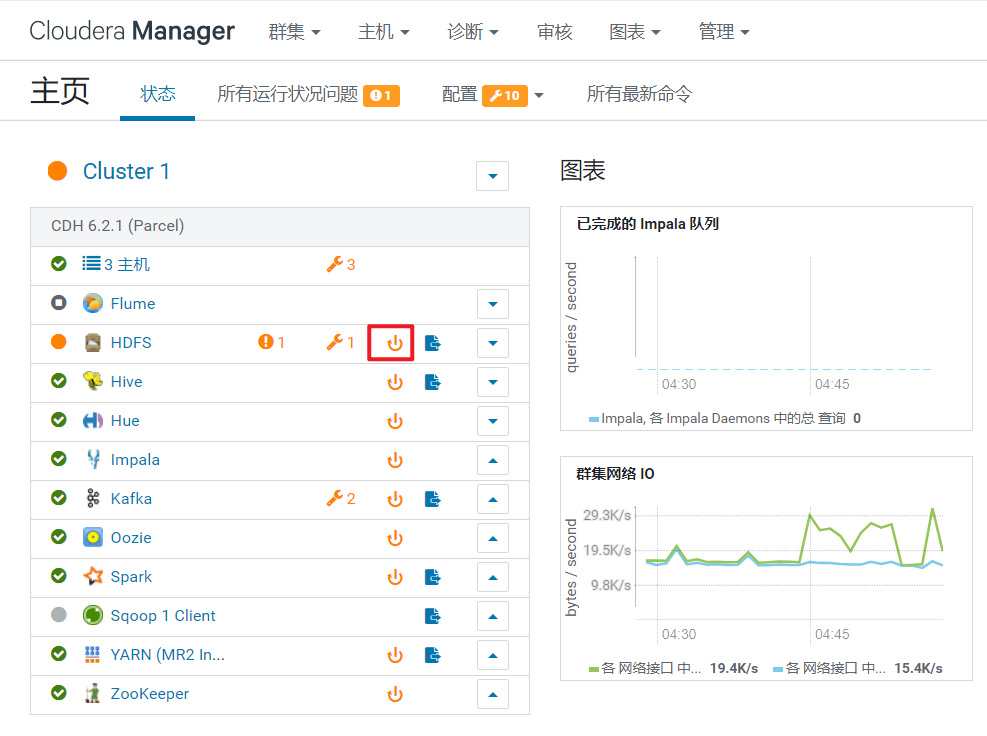Open the 3 主机 hosts link
Image resolution: width=987 pixels, height=736 pixels.
point(127,264)
